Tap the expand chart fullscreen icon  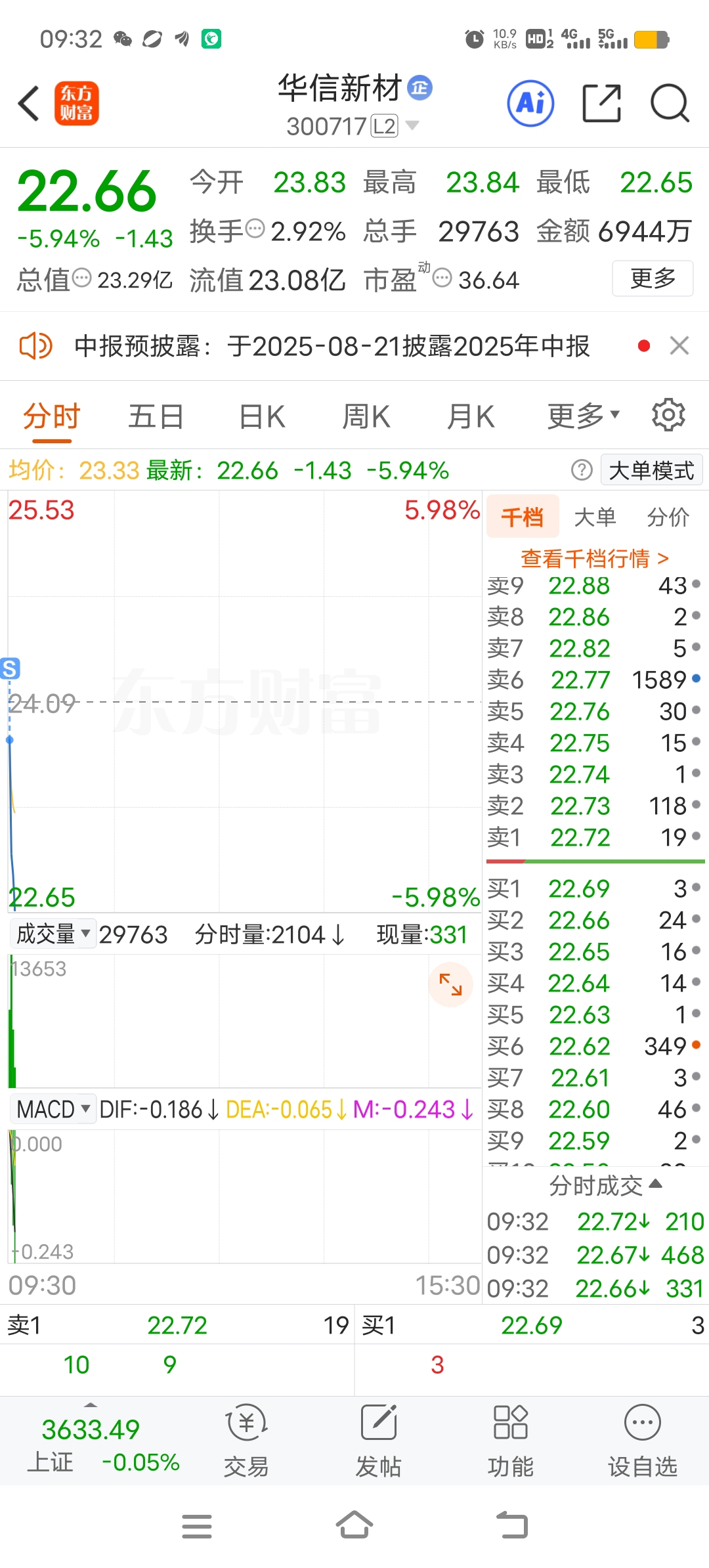(450, 984)
